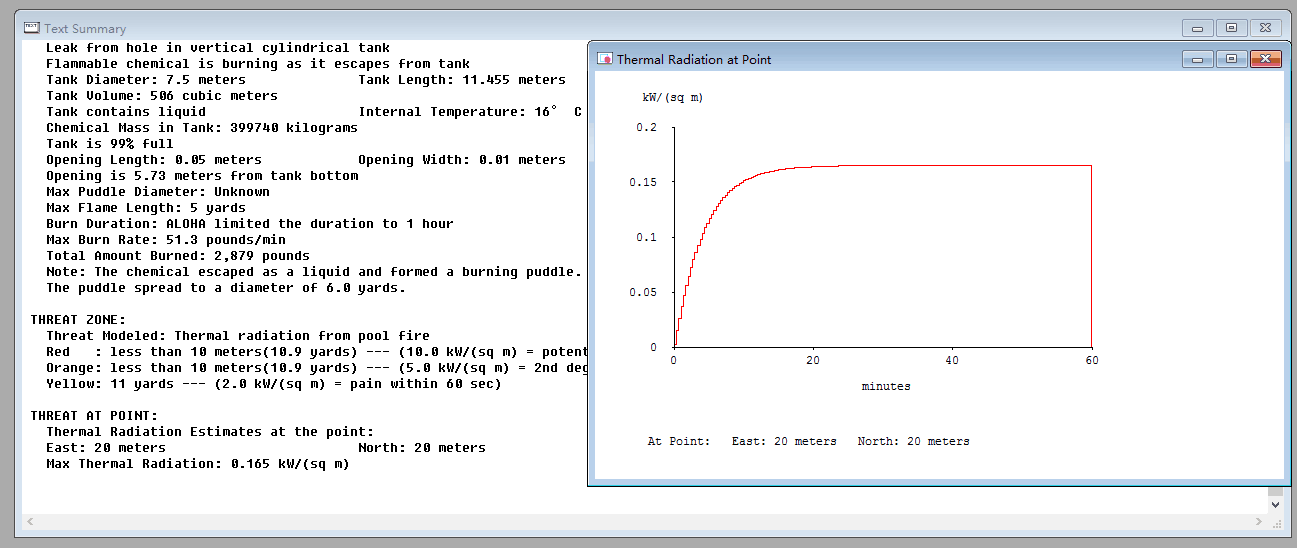This screenshot has width=1297, height=548.
Task: Click the Text Summary window icon
Action: (x=31, y=28)
